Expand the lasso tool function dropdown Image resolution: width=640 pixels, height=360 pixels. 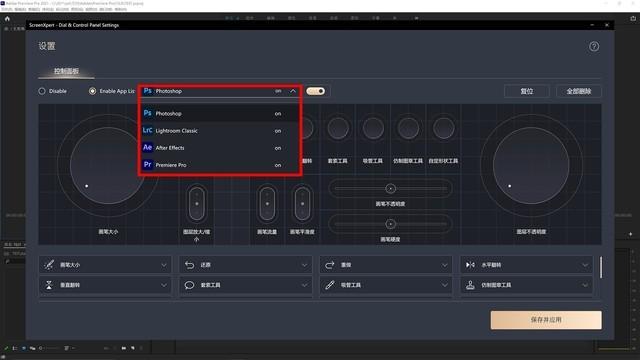pos(246,285)
